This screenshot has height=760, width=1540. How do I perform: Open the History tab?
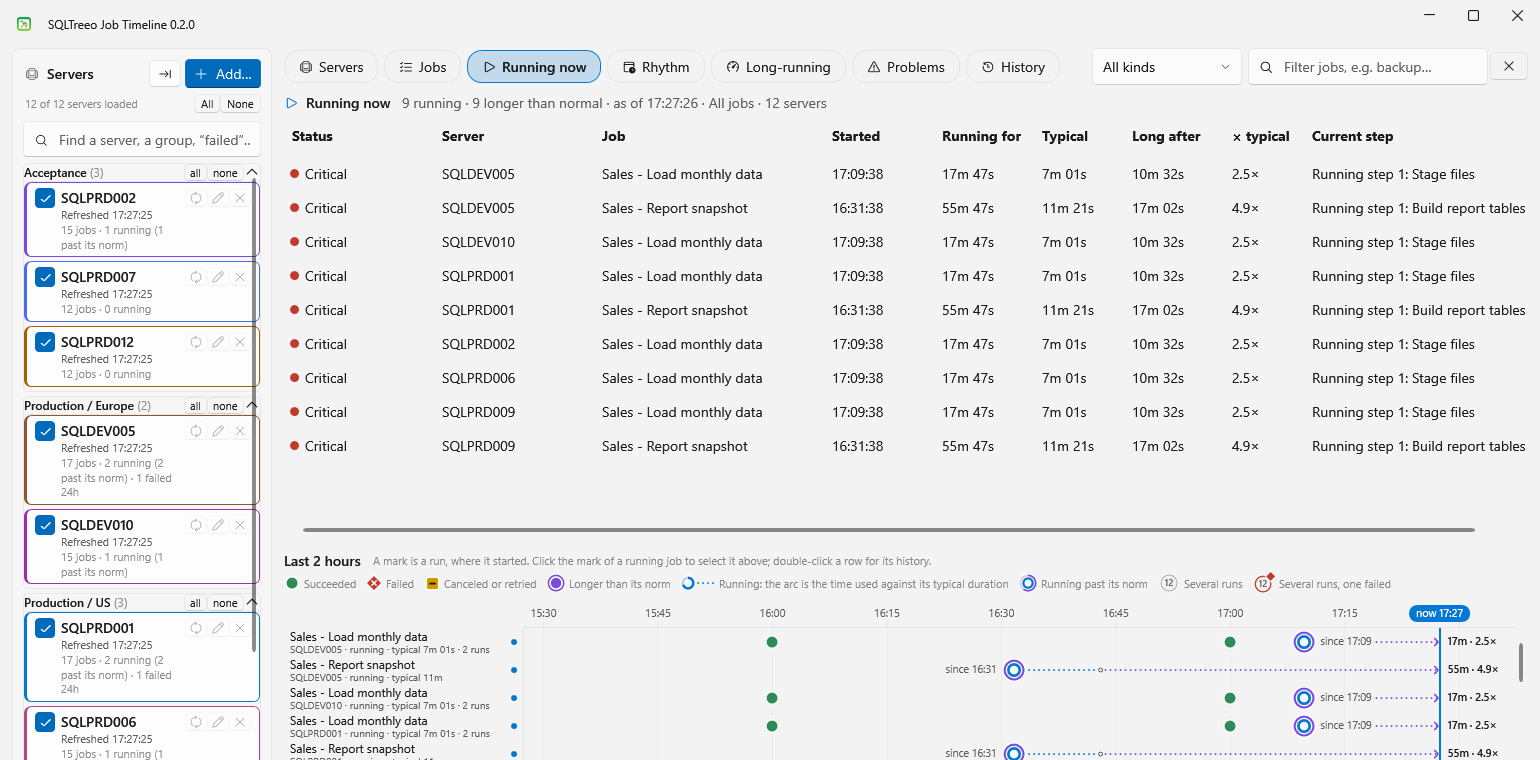(x=1013, y=67)
